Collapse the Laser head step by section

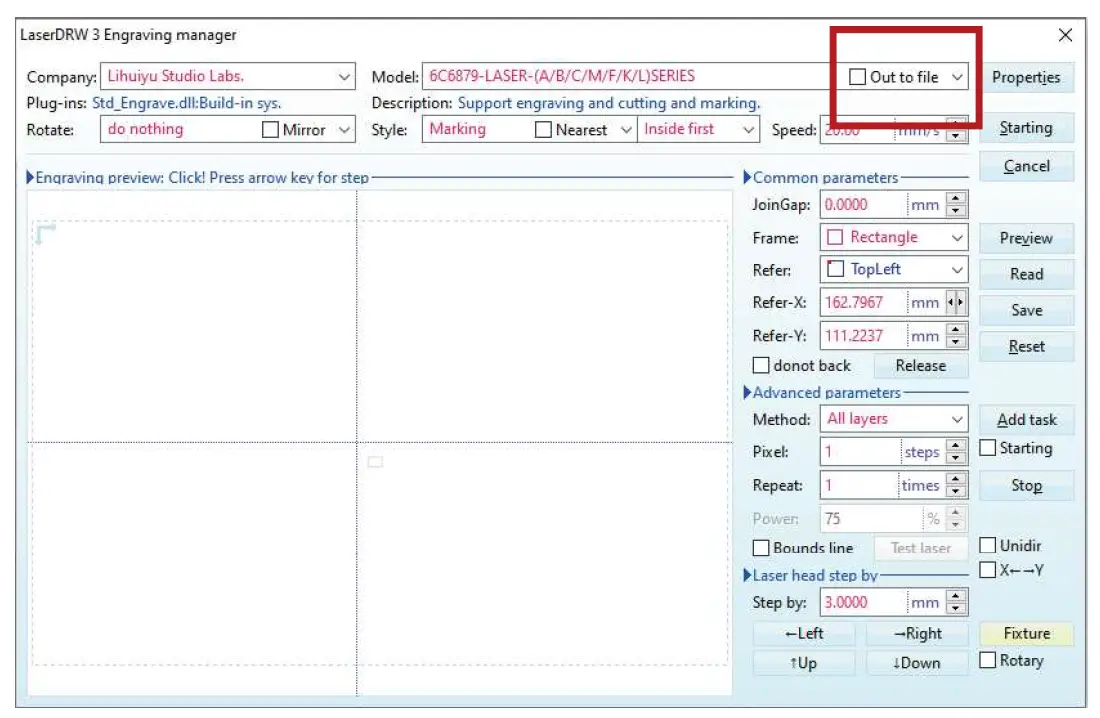tap(747, 576)
